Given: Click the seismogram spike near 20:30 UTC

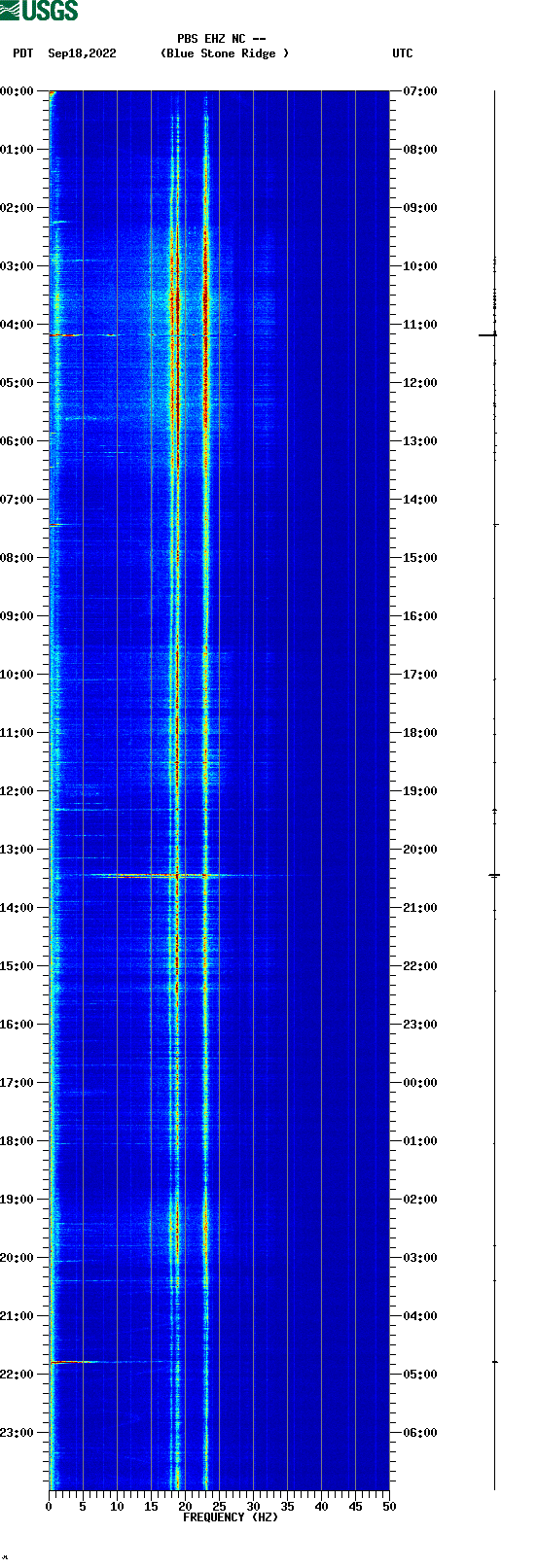Looking at the screenshot, I should click(494, 876).
